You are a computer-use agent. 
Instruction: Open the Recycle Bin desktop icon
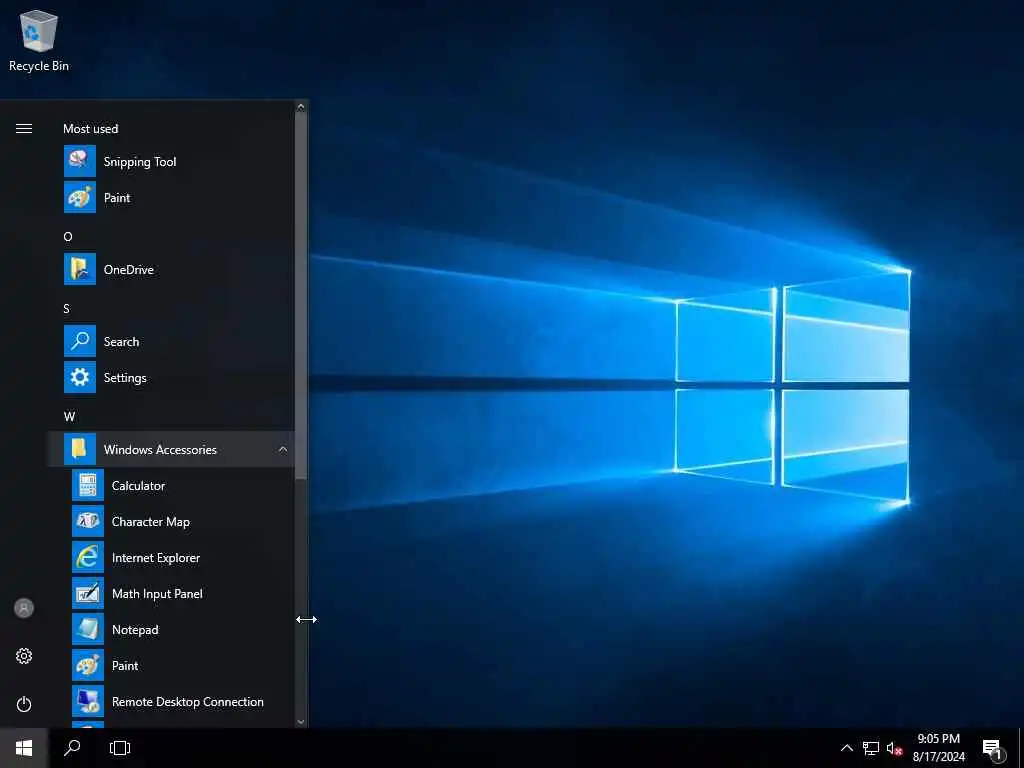(39, 40)
